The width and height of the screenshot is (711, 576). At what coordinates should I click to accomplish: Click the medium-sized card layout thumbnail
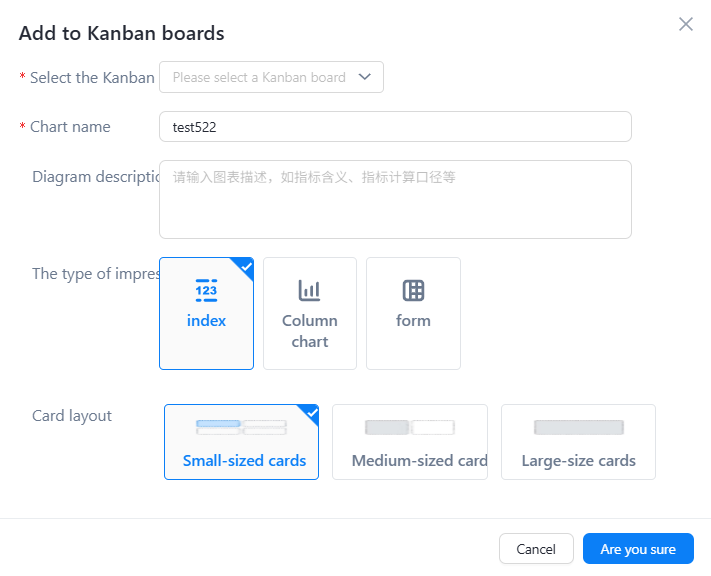[x=410, y=427]
